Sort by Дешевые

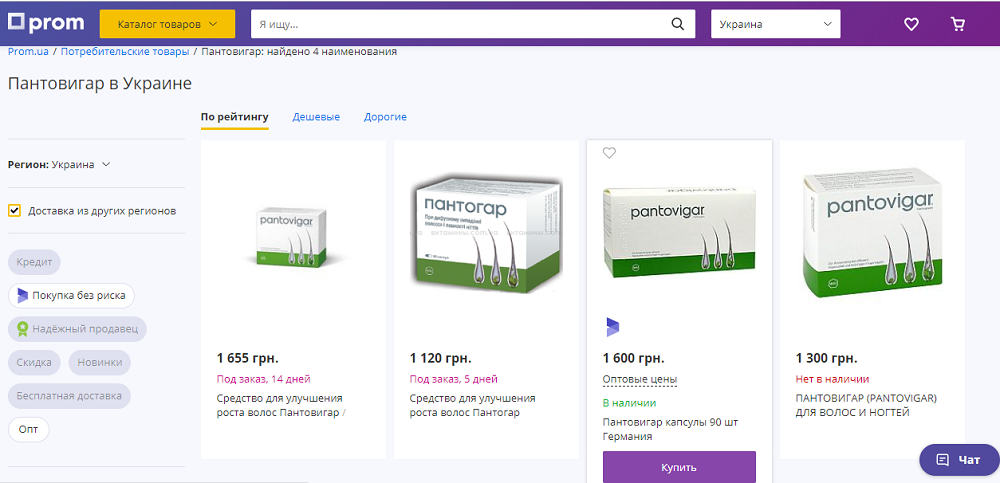pos(316,117)
